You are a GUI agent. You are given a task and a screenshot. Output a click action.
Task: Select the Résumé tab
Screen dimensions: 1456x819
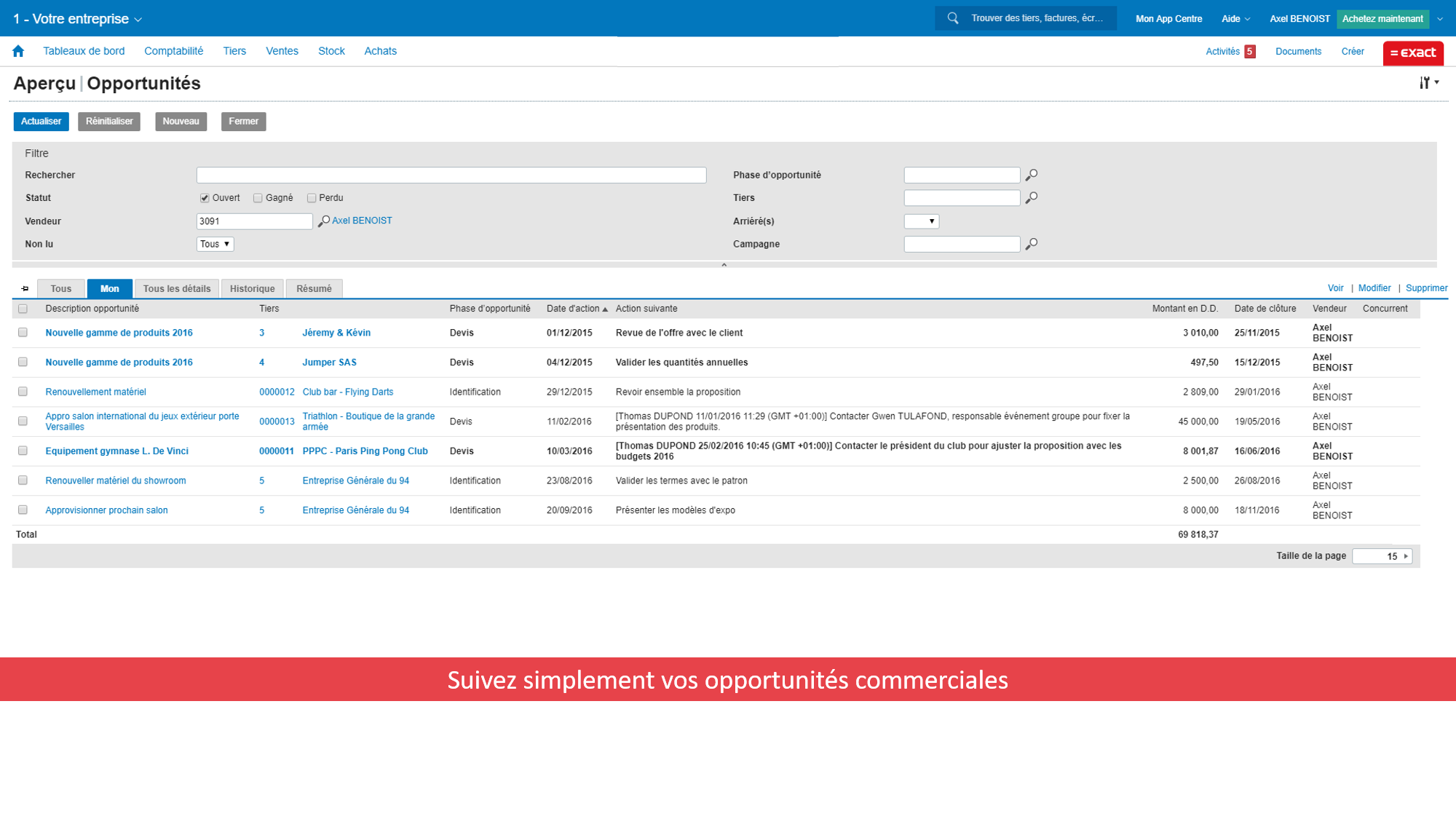pyautogui.click(x=312, y=288)
